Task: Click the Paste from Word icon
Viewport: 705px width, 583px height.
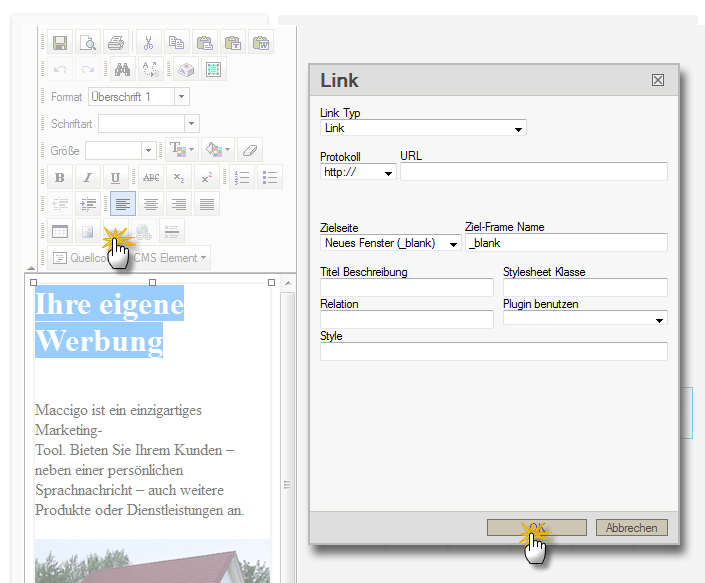Action: tap(260, 43)
